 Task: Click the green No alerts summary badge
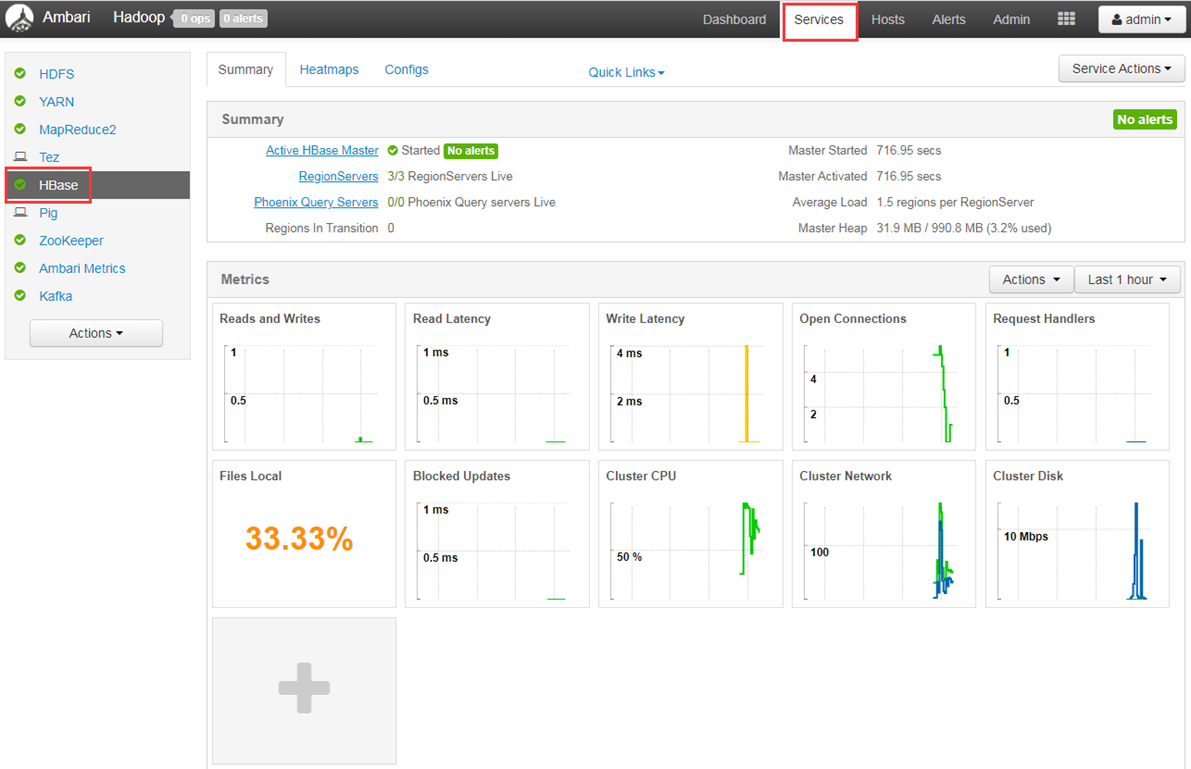[1145, 119]
